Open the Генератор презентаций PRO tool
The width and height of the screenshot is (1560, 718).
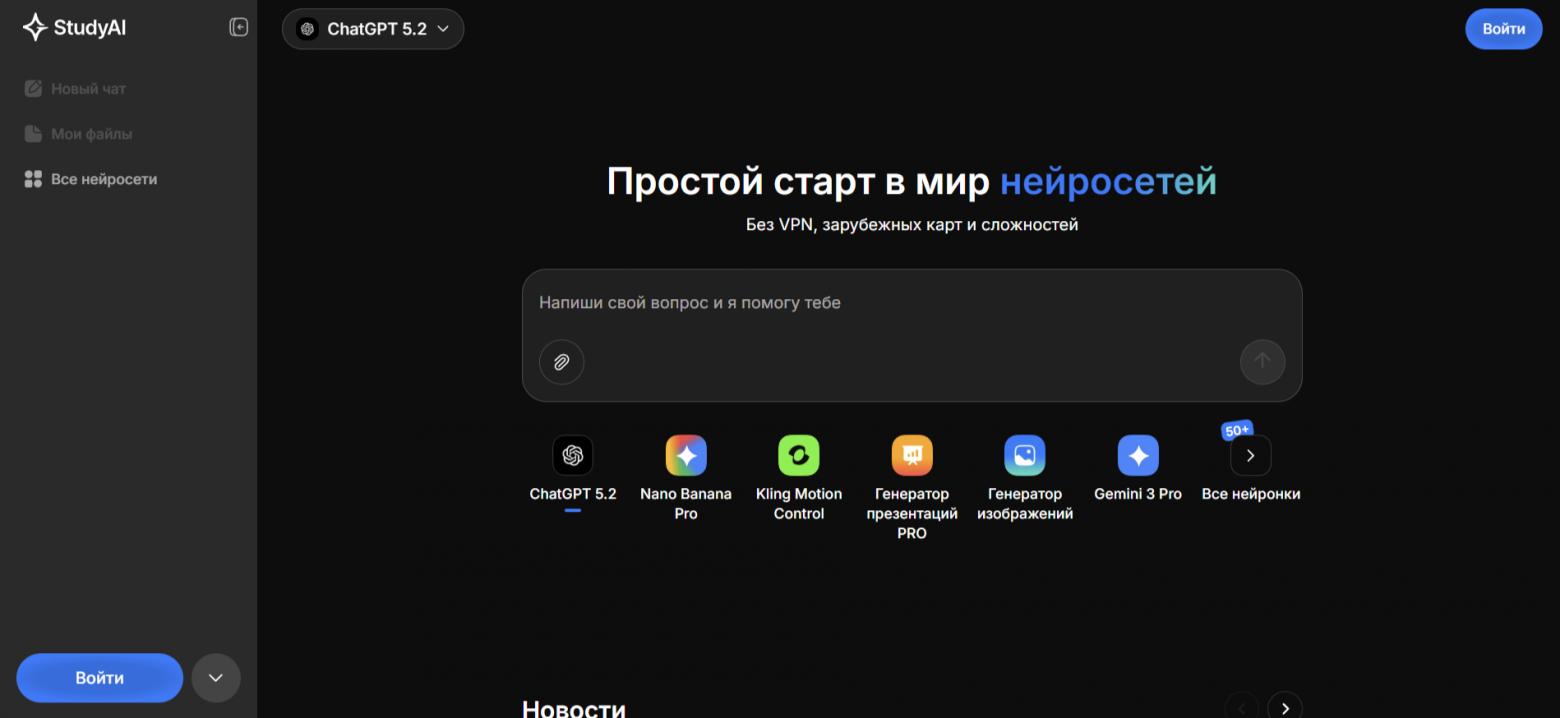[911, 455]
